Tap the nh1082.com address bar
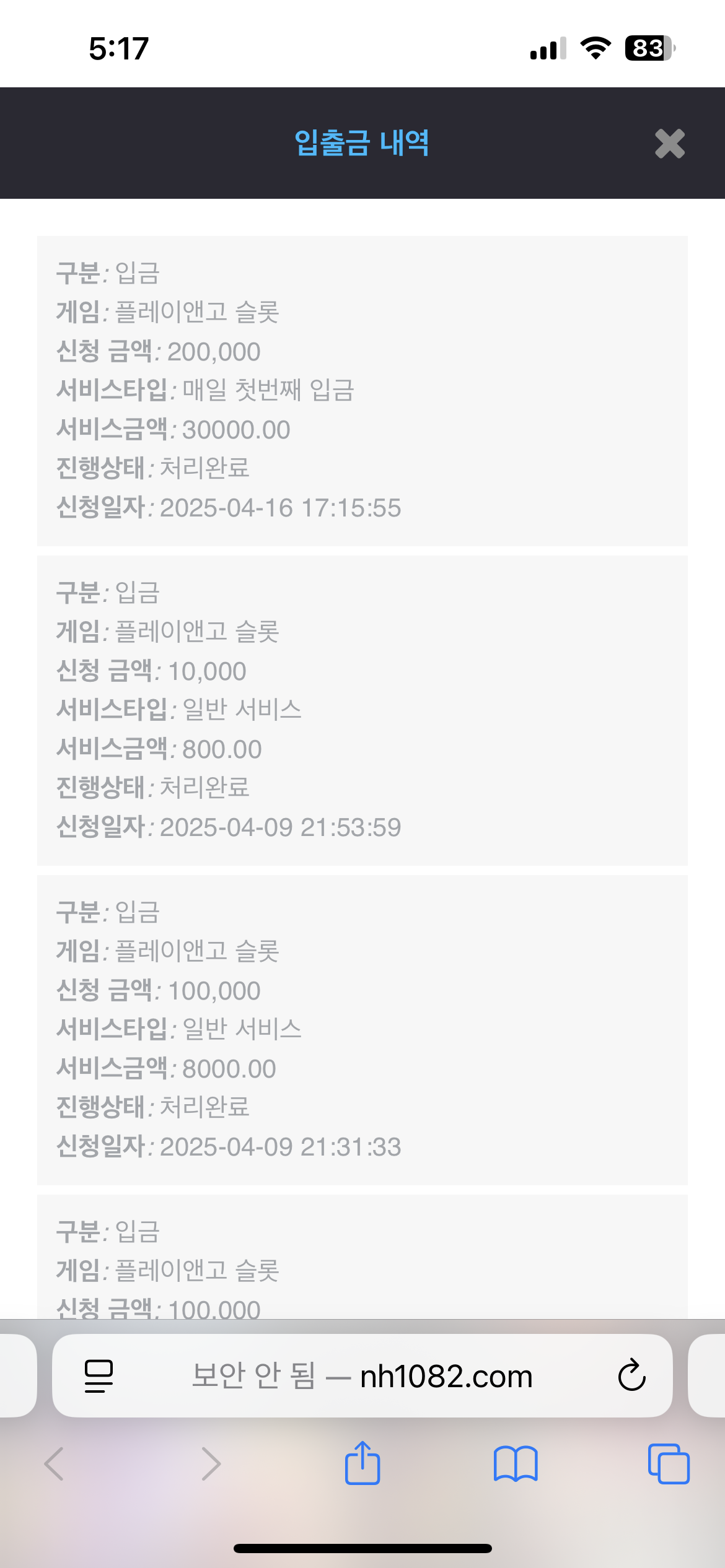The width and height of the screenshot is (725, 1568). (x=362, y=1376)
